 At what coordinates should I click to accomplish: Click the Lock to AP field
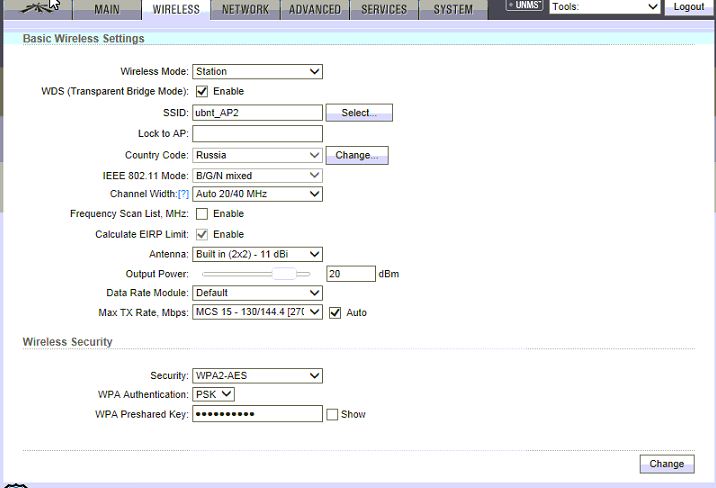pos(257,134)
